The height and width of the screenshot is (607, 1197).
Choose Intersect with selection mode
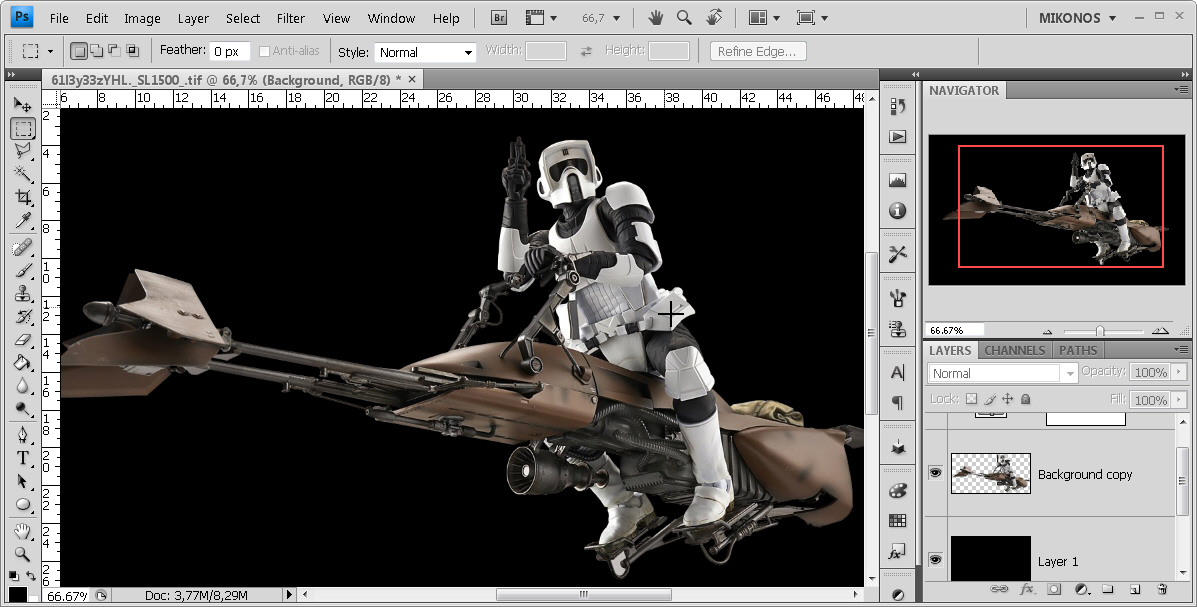[x=133, y=51]
